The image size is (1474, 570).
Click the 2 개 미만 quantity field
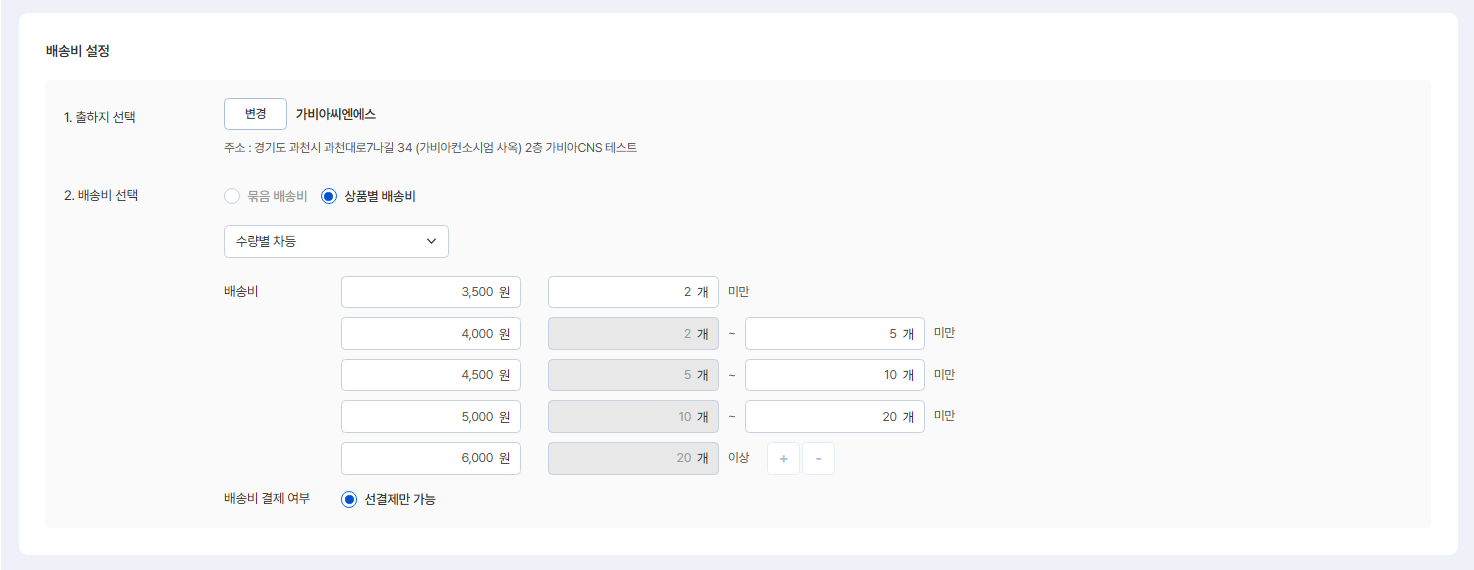(632, 292)
